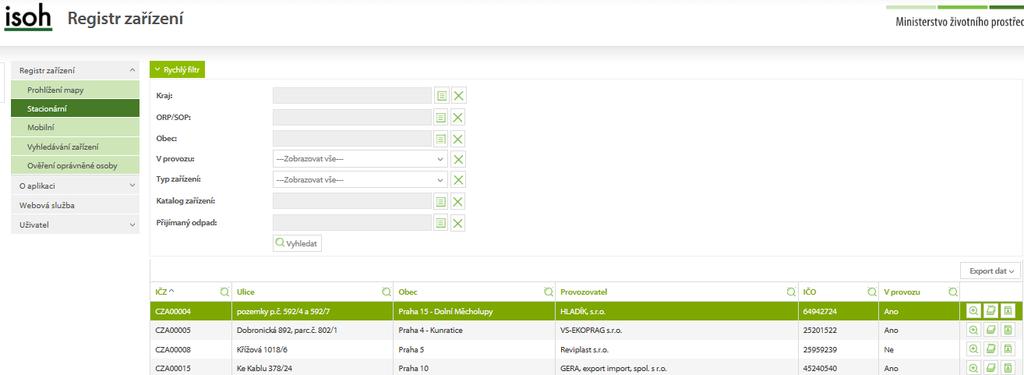Open the Export dat dropdown

point(990,270)
